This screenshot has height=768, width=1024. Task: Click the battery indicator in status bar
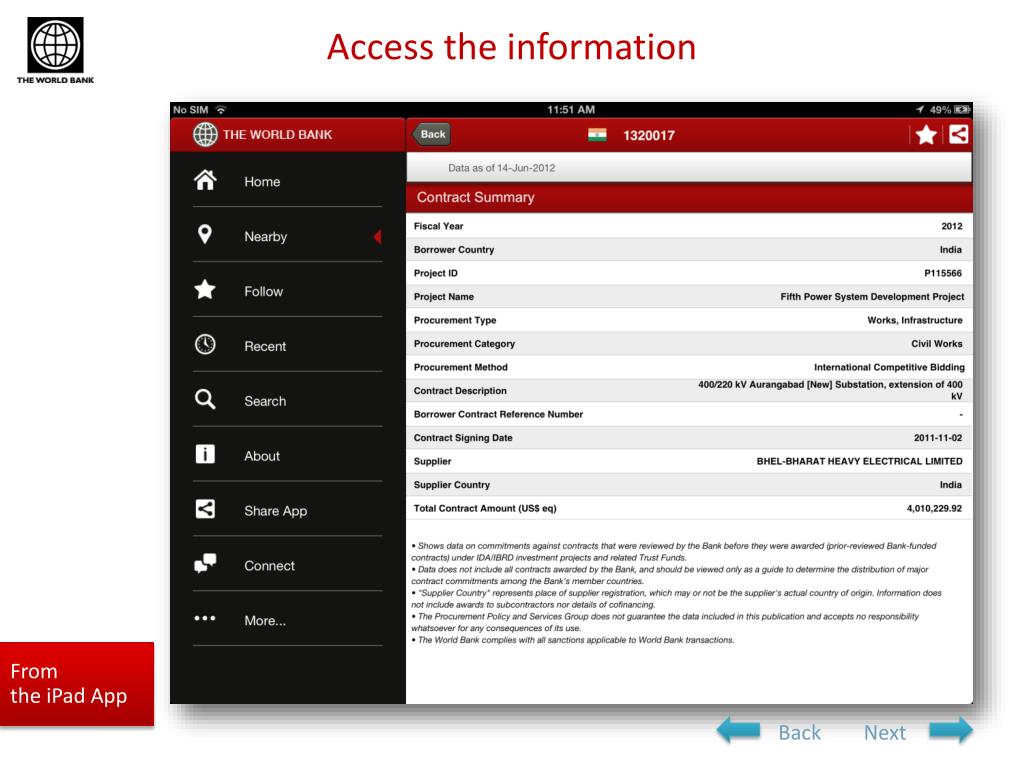click(962, 110)
